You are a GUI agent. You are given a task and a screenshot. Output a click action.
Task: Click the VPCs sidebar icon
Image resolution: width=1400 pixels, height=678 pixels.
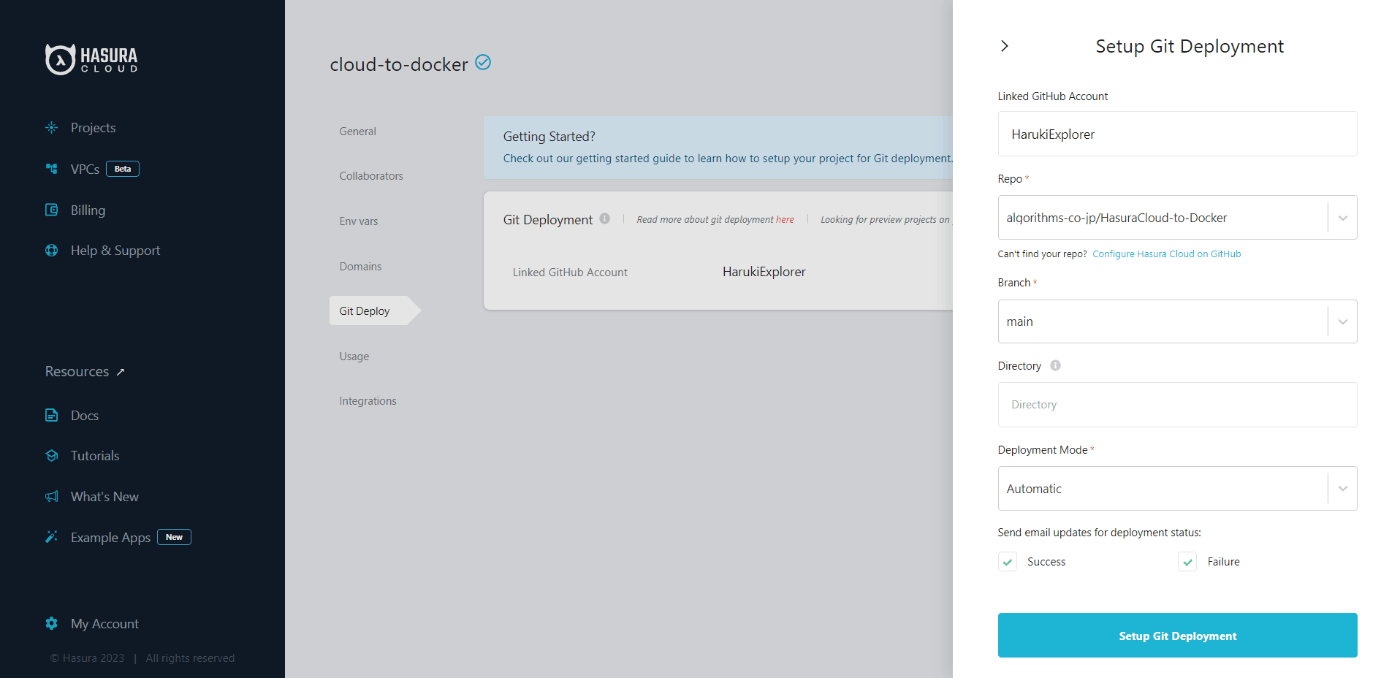(52, 169)
